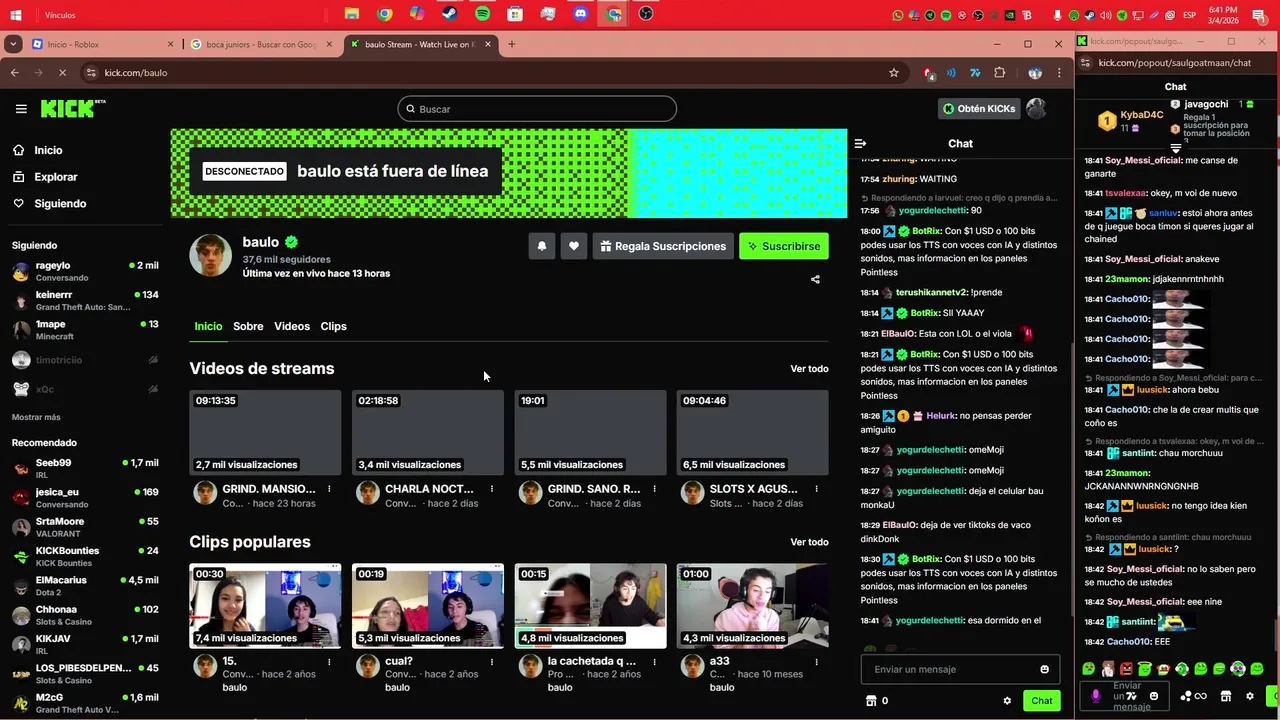
Task: Open rageylo channel in sidebar
Action: 85,272
